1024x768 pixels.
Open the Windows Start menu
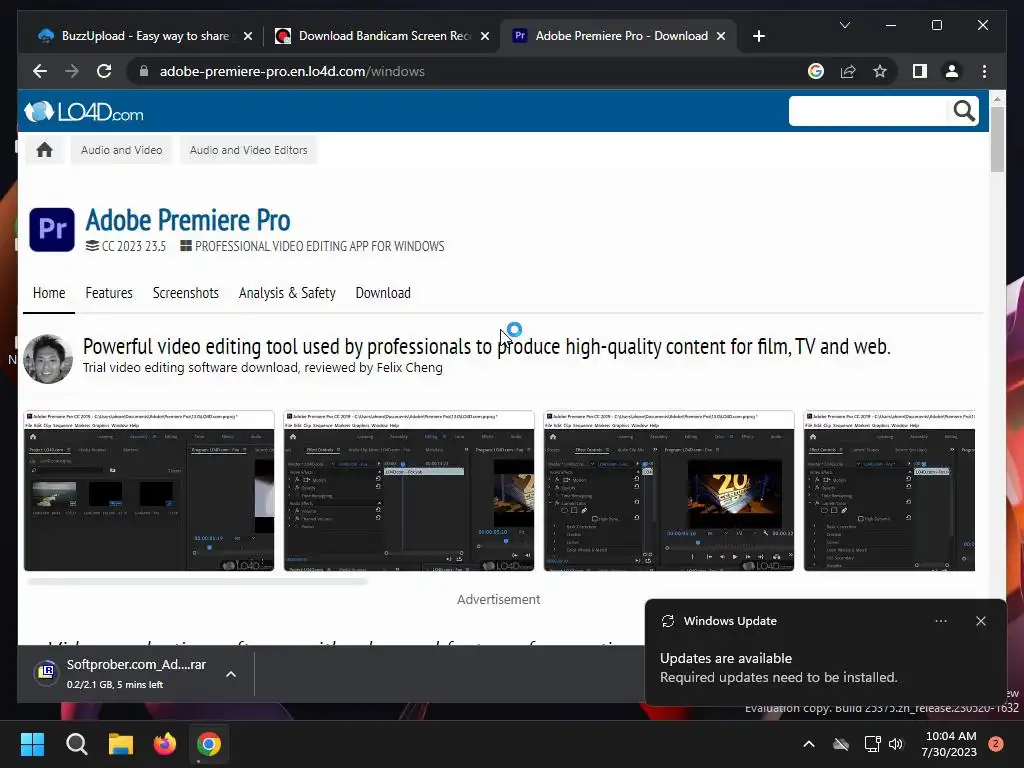coord(32,744)
